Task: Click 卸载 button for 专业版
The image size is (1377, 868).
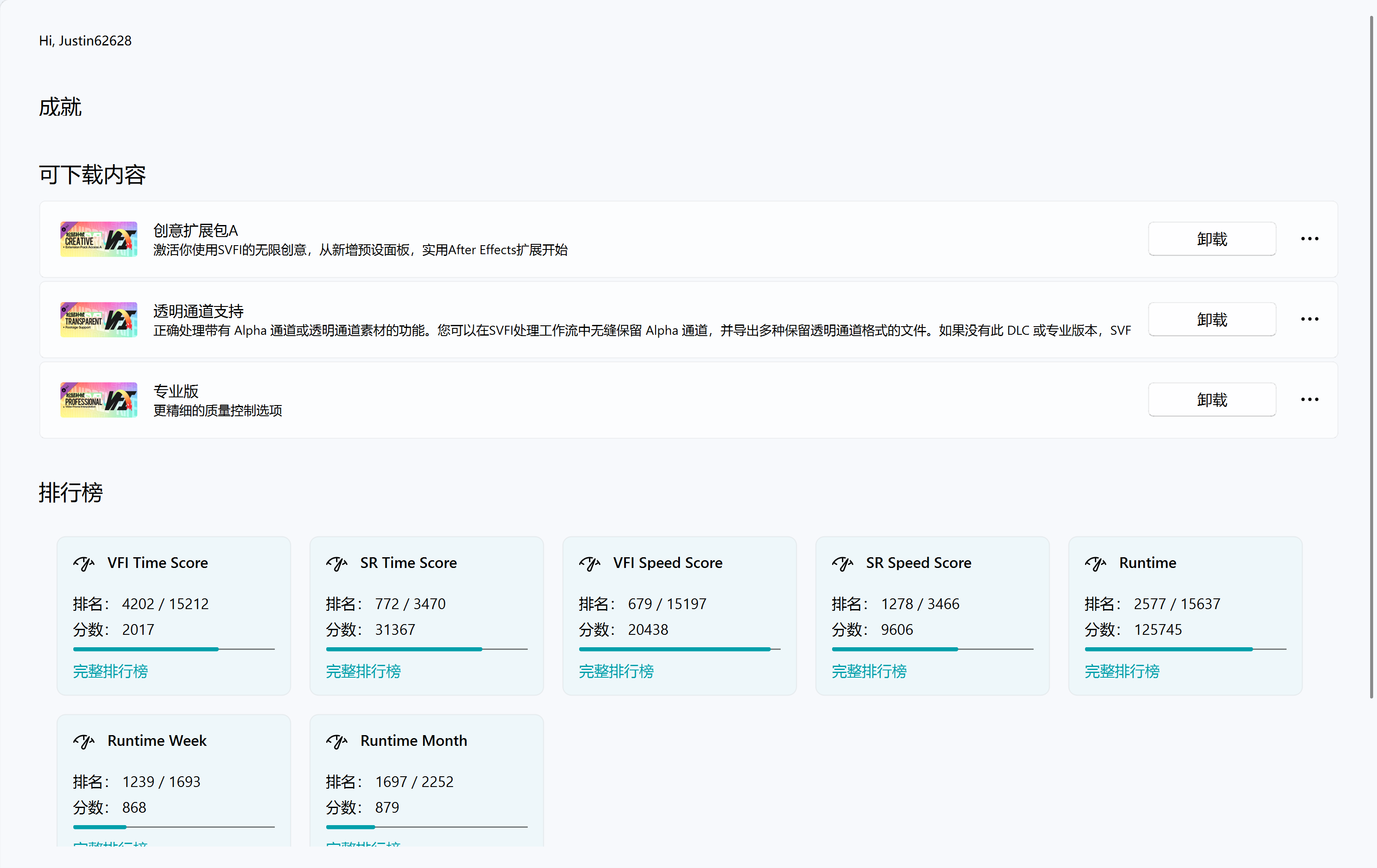Action: click(1212, 399)
